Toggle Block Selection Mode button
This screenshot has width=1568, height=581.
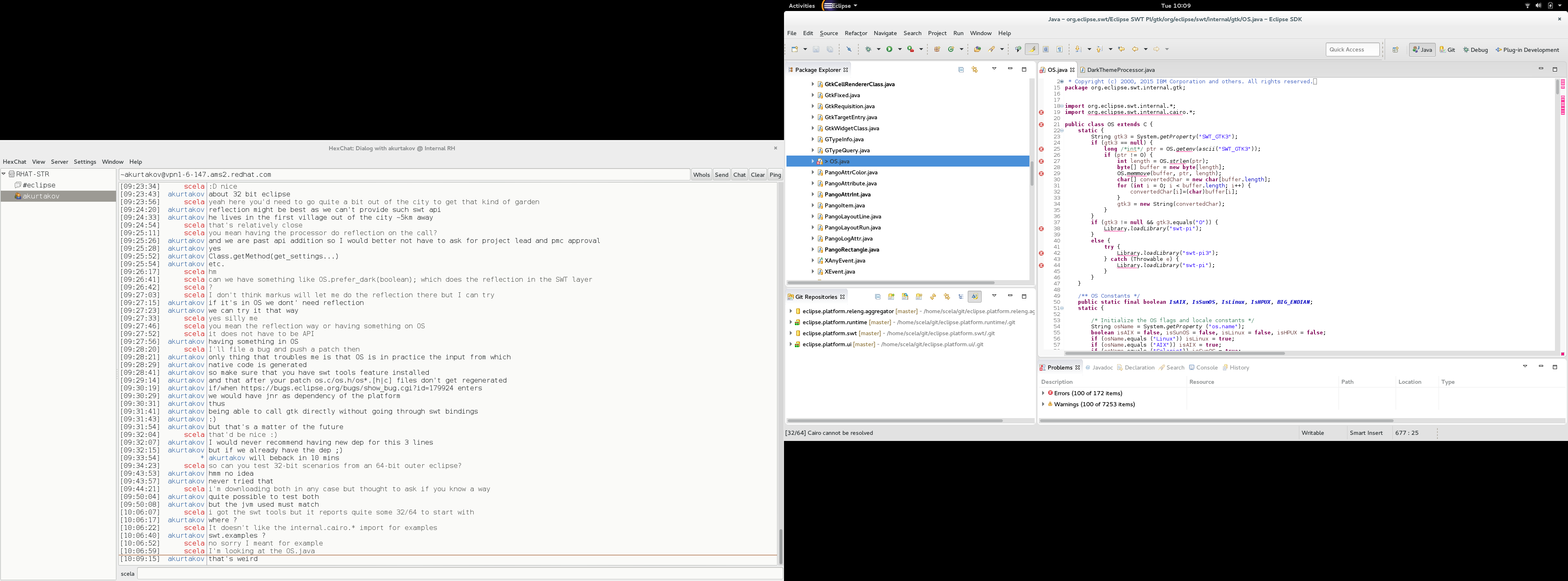pyautogui.click(x=1046, y=49)
